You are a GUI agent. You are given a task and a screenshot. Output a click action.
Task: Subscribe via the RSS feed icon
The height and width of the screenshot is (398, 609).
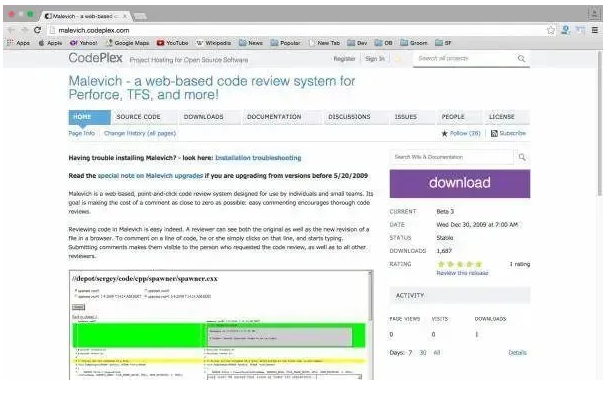494,134
